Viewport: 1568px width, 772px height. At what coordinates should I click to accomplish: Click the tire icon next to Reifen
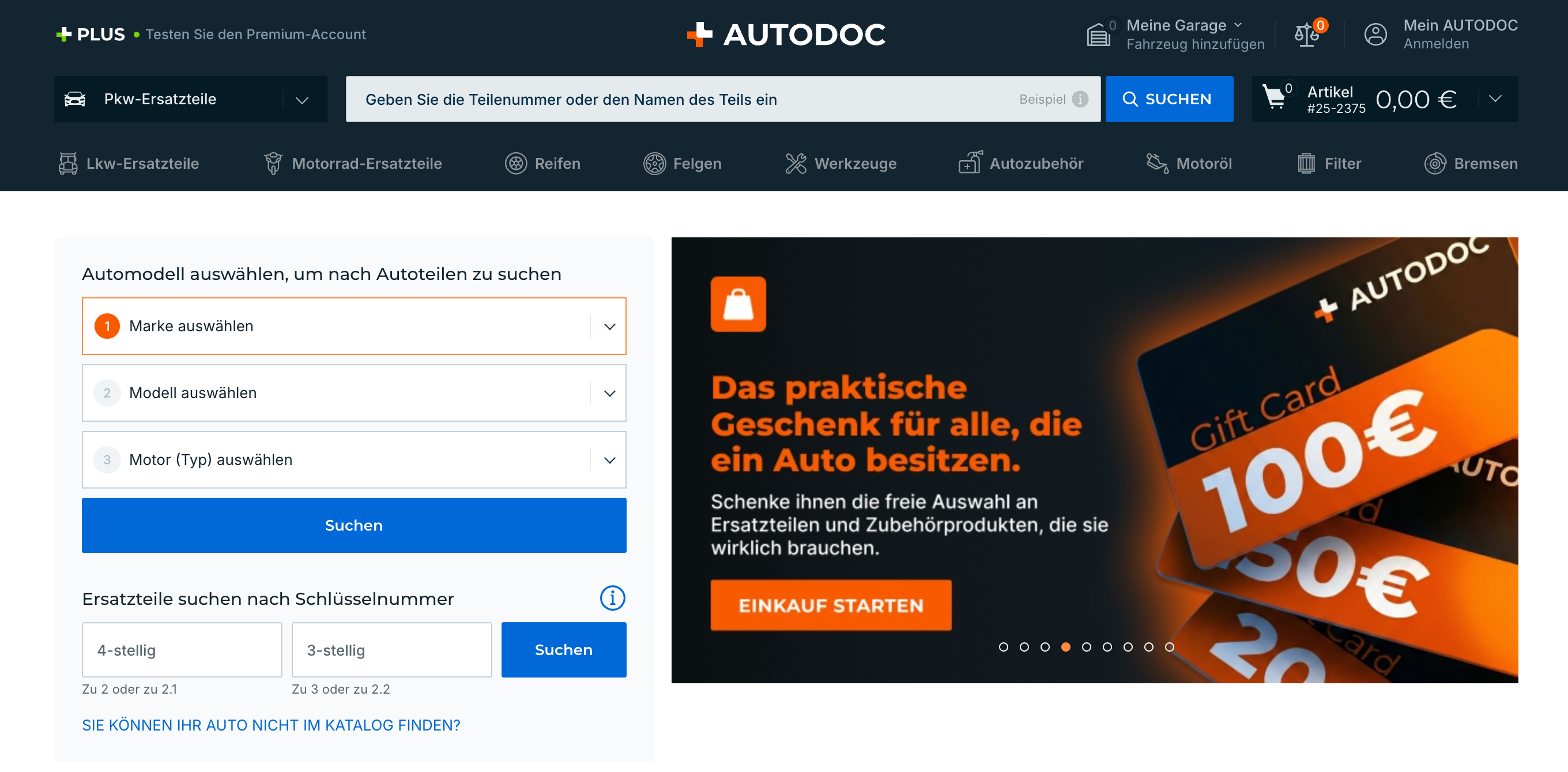515,164
